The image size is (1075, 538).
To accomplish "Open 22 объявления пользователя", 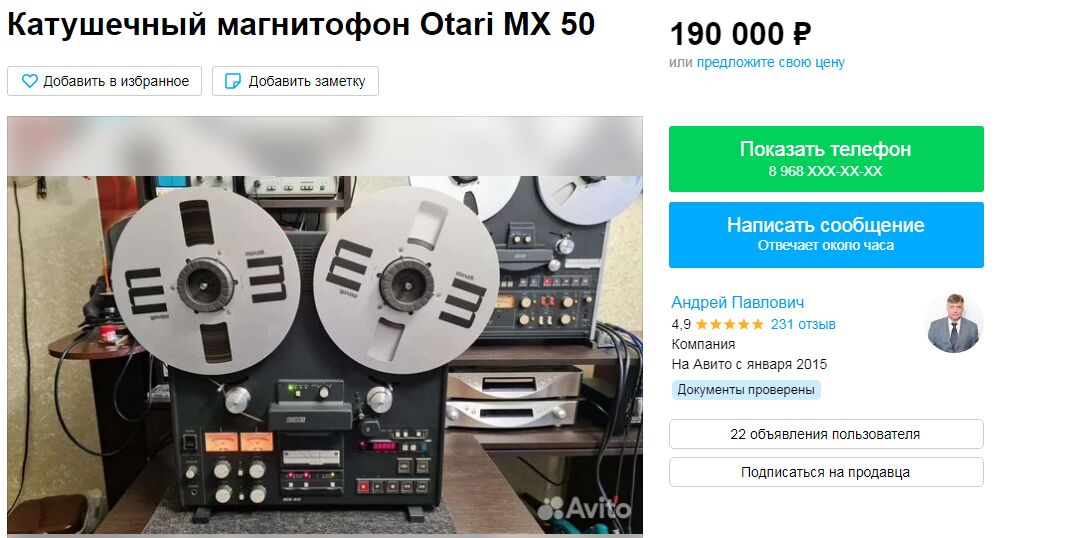I will point(826,434).
